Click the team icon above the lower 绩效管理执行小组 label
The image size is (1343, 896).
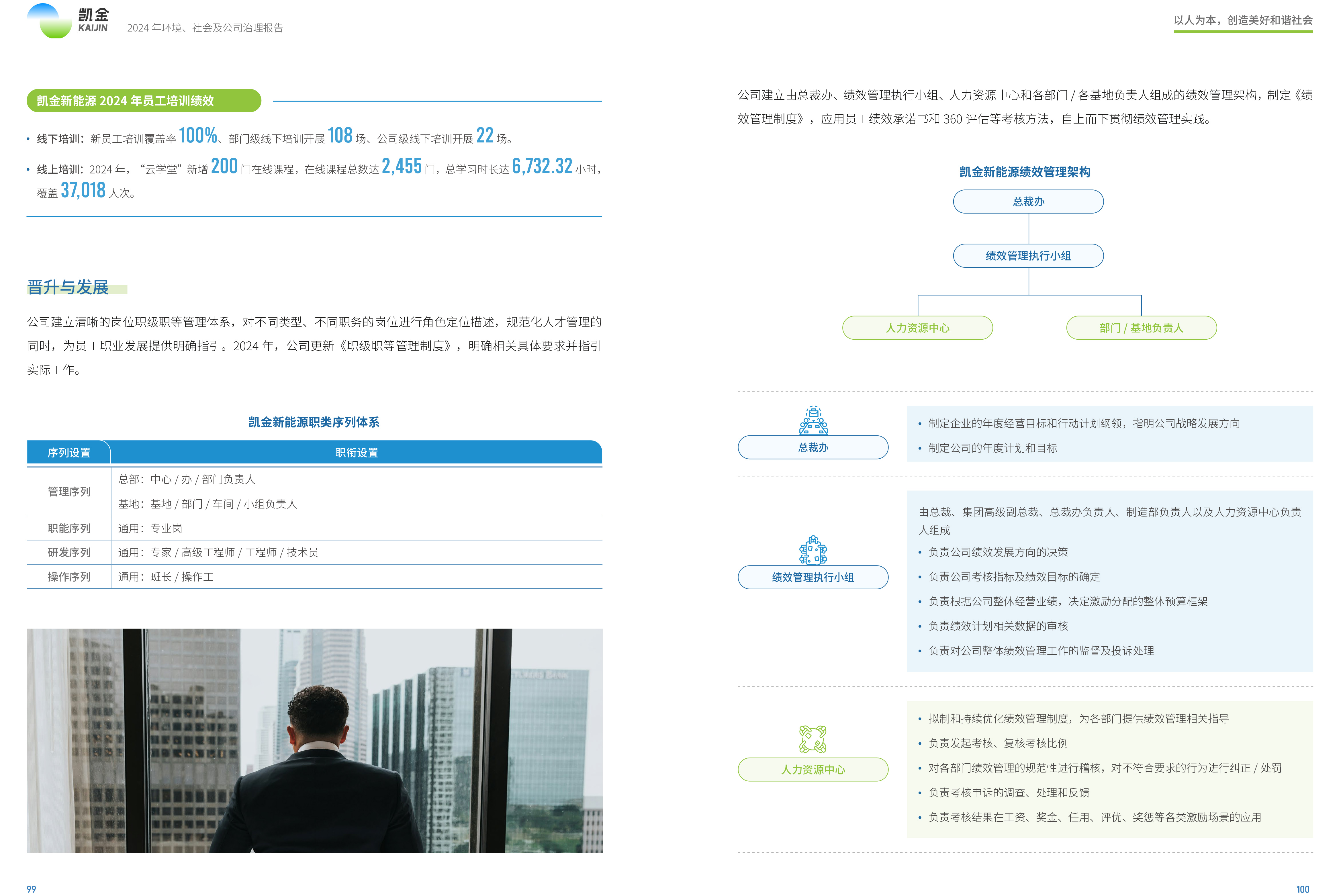coord(813,550)
